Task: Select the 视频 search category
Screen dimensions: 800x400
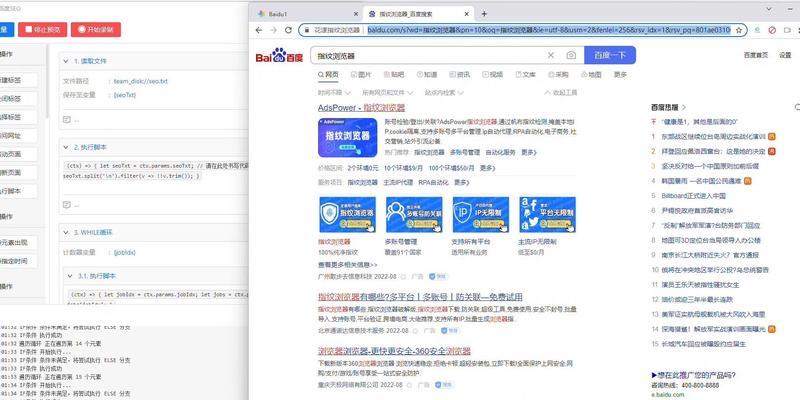Action: [x=493, y=74]
